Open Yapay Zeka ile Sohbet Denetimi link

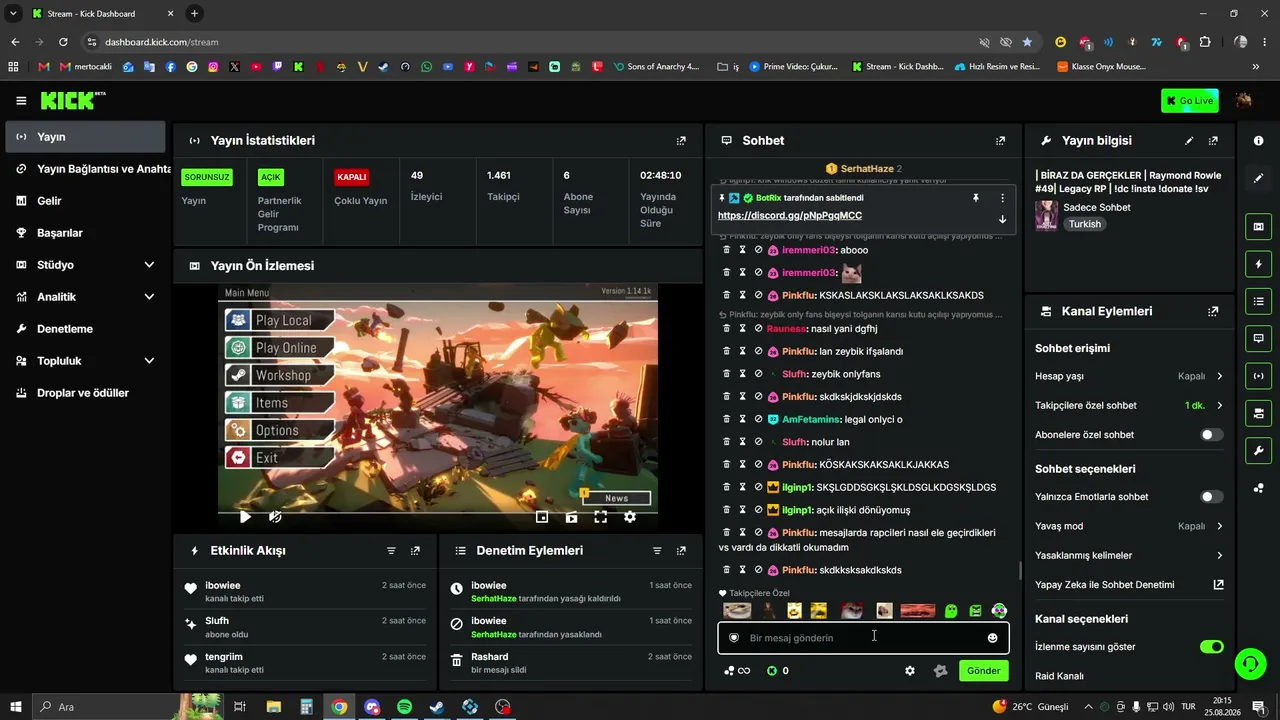(x=1129, y=585)
